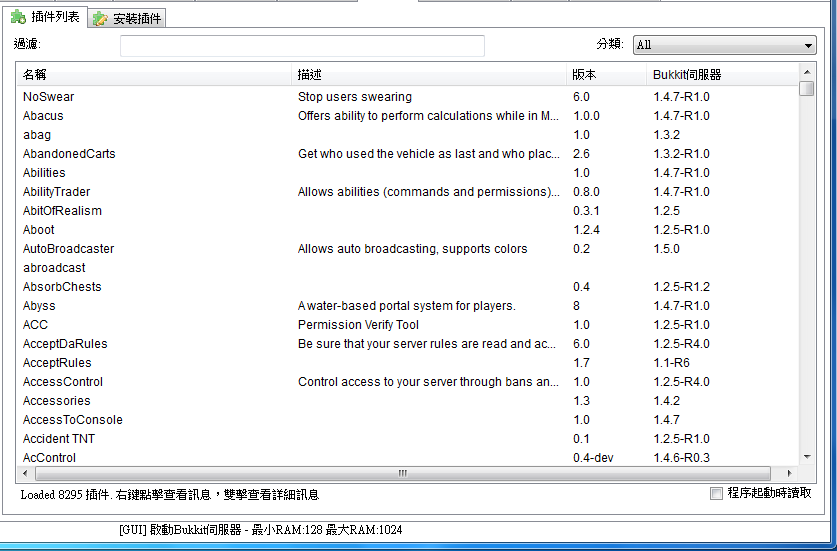Click the horizontal scrollbar right arrow
Viewport: 837px width, 551px height.
pyautogui.click(x=789, y=473)
